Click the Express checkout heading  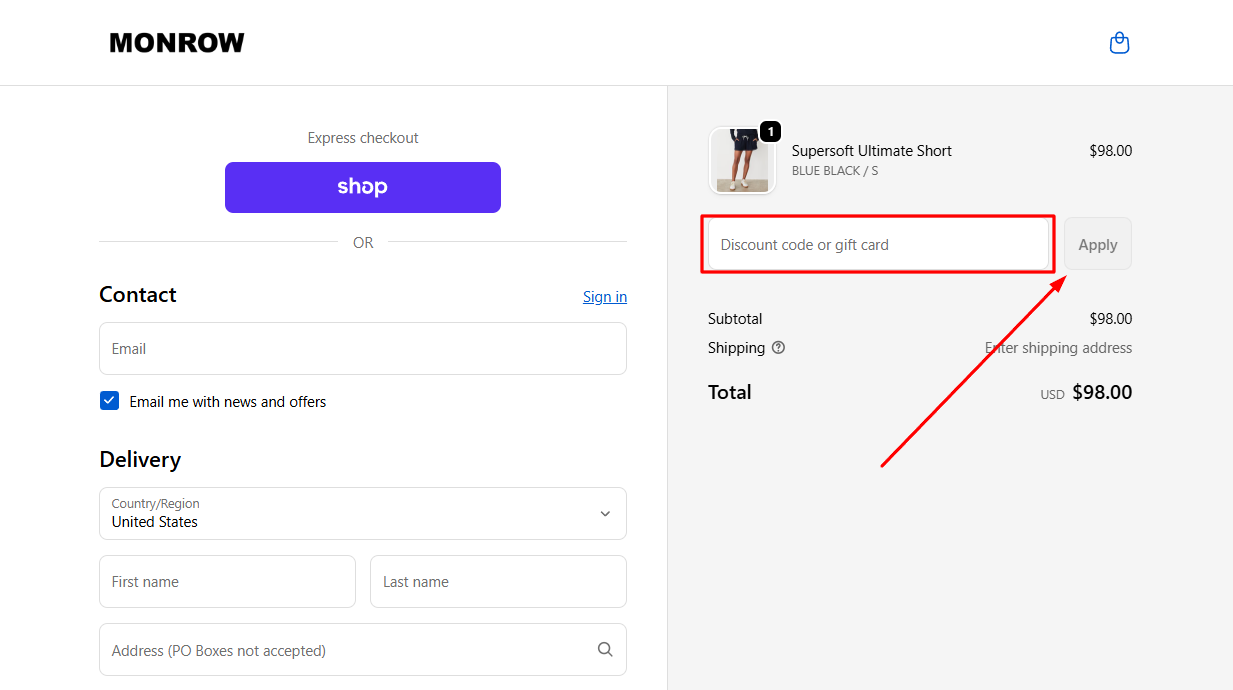[363, 138]
